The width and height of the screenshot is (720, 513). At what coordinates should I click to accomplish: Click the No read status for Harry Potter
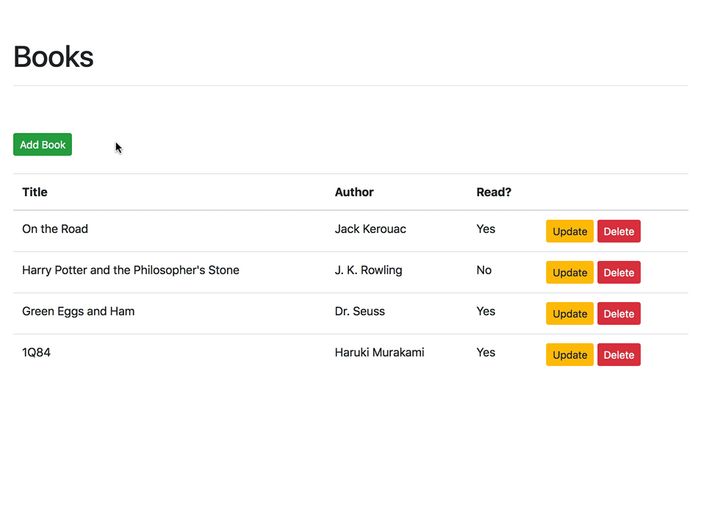484,270
